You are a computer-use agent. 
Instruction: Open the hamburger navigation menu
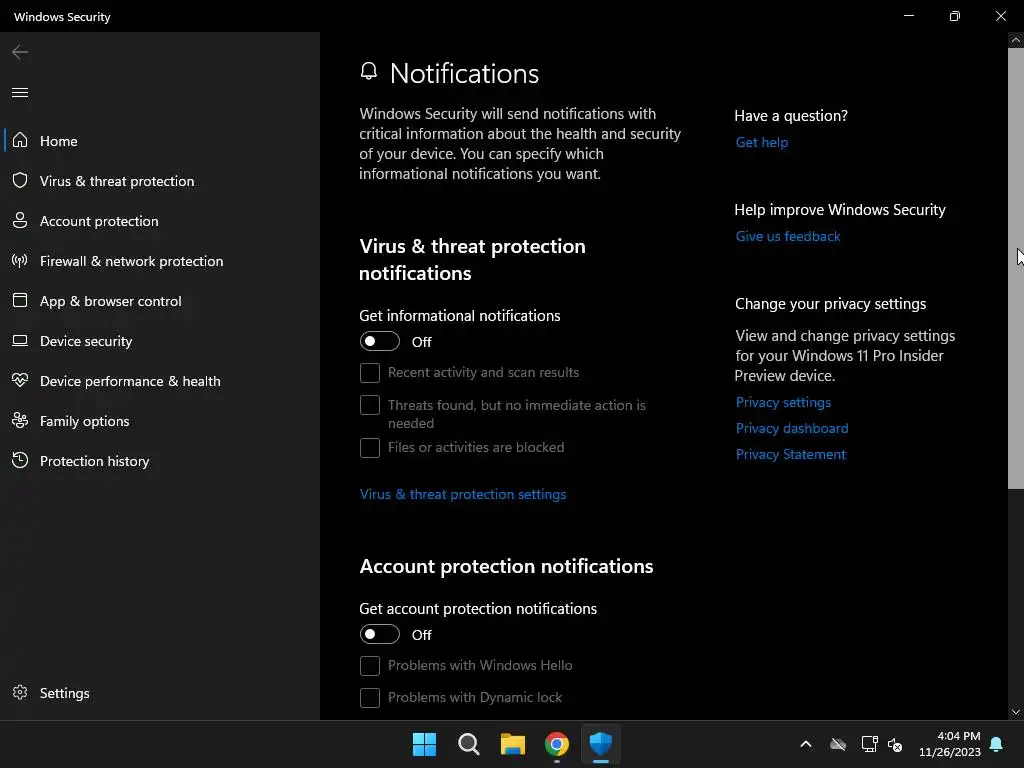point(20,93)
